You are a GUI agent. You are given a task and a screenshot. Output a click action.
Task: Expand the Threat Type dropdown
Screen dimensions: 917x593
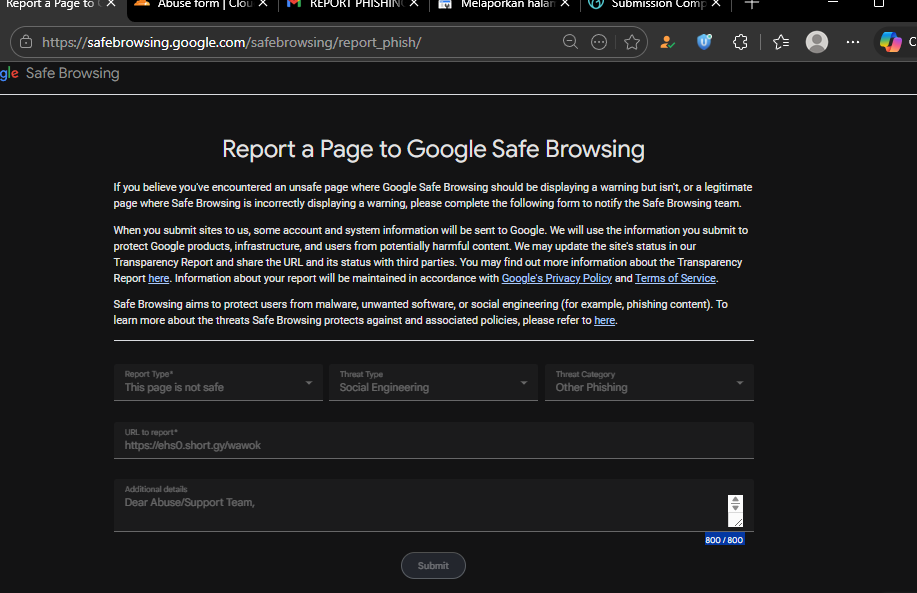coord(433,382)
